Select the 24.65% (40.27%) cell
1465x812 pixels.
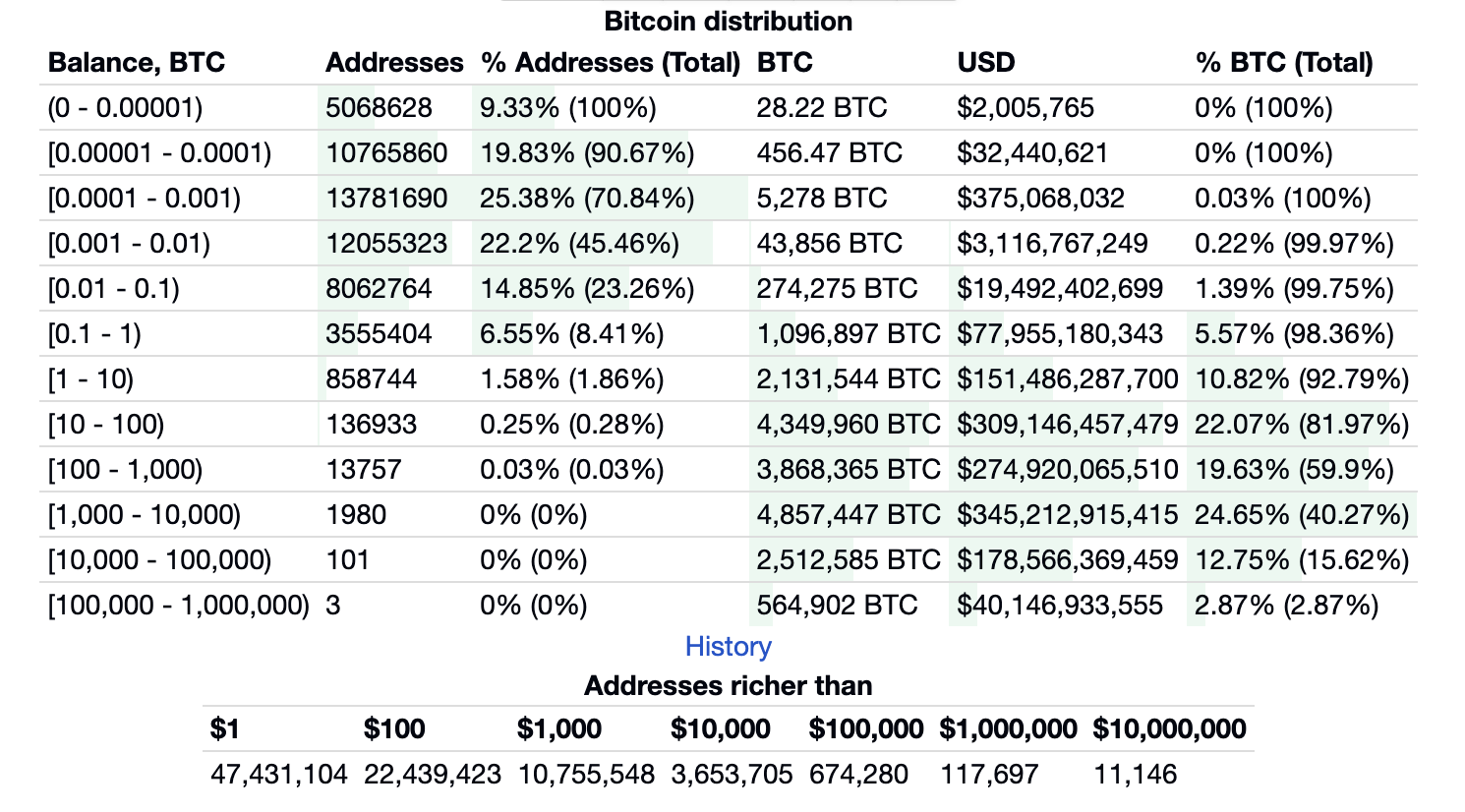coord(1301,515)
